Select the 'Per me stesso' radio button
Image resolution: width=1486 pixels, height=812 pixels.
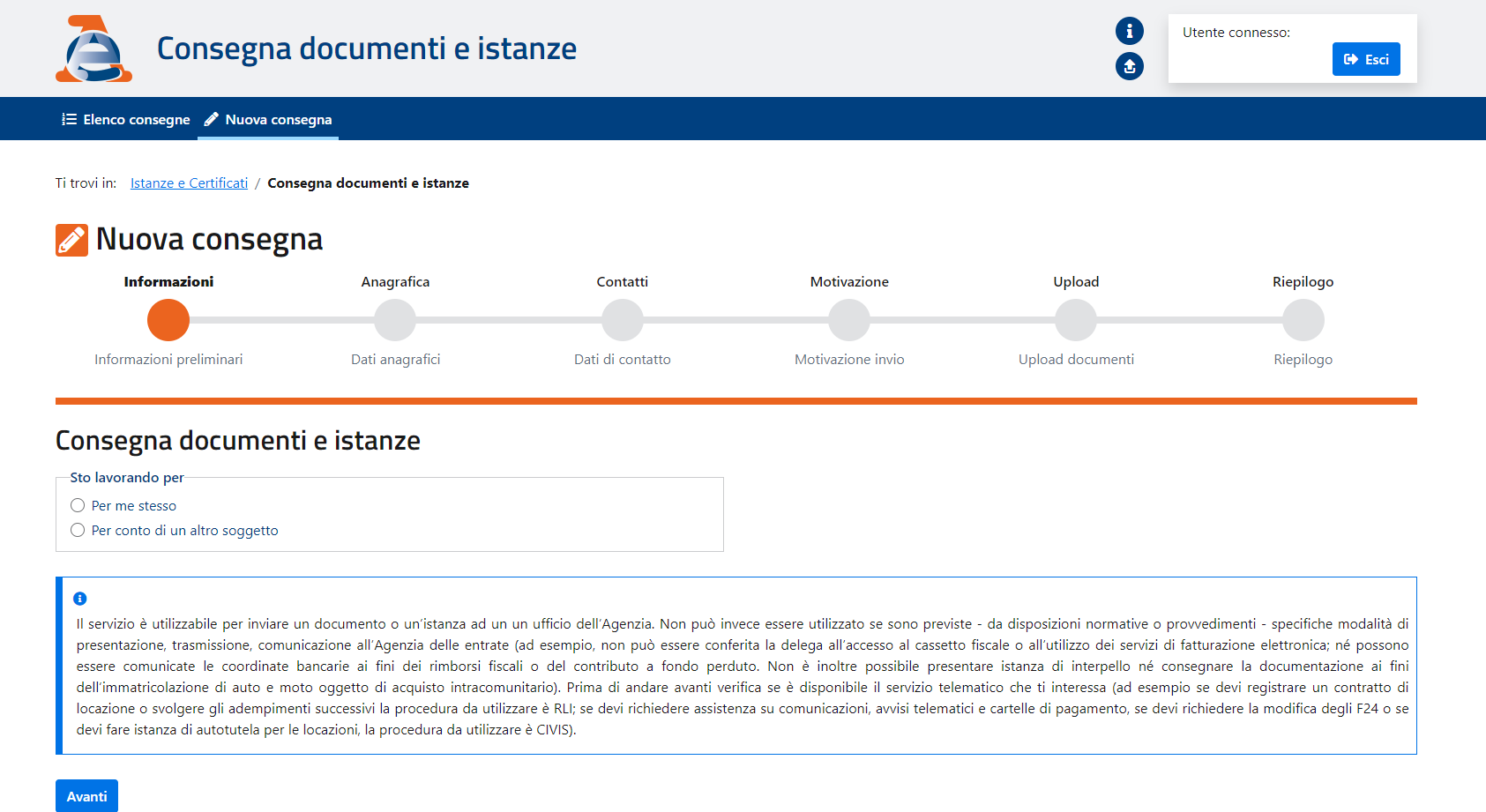click(x=78, y=505)
